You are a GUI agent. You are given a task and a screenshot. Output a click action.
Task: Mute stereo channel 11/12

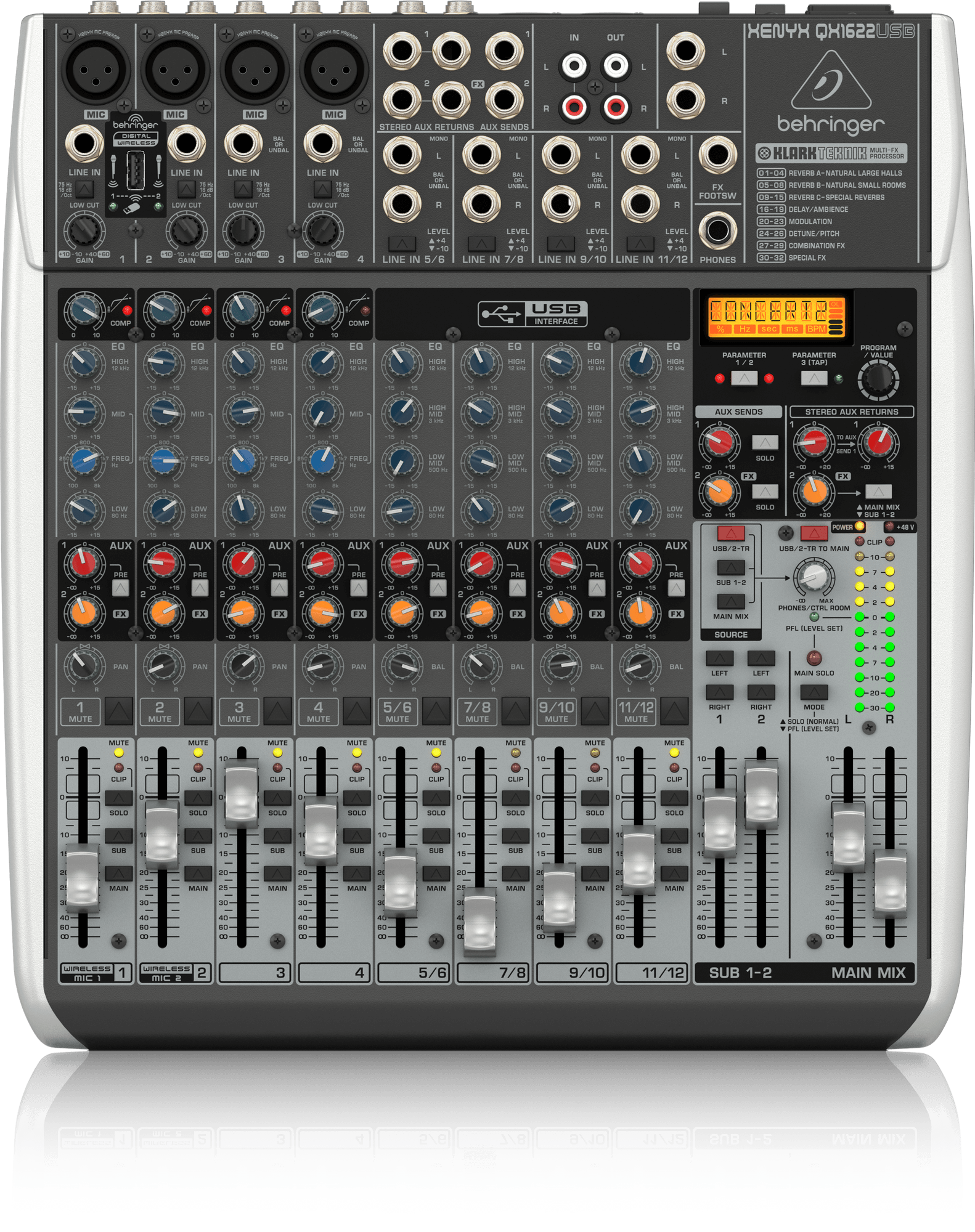675,711
